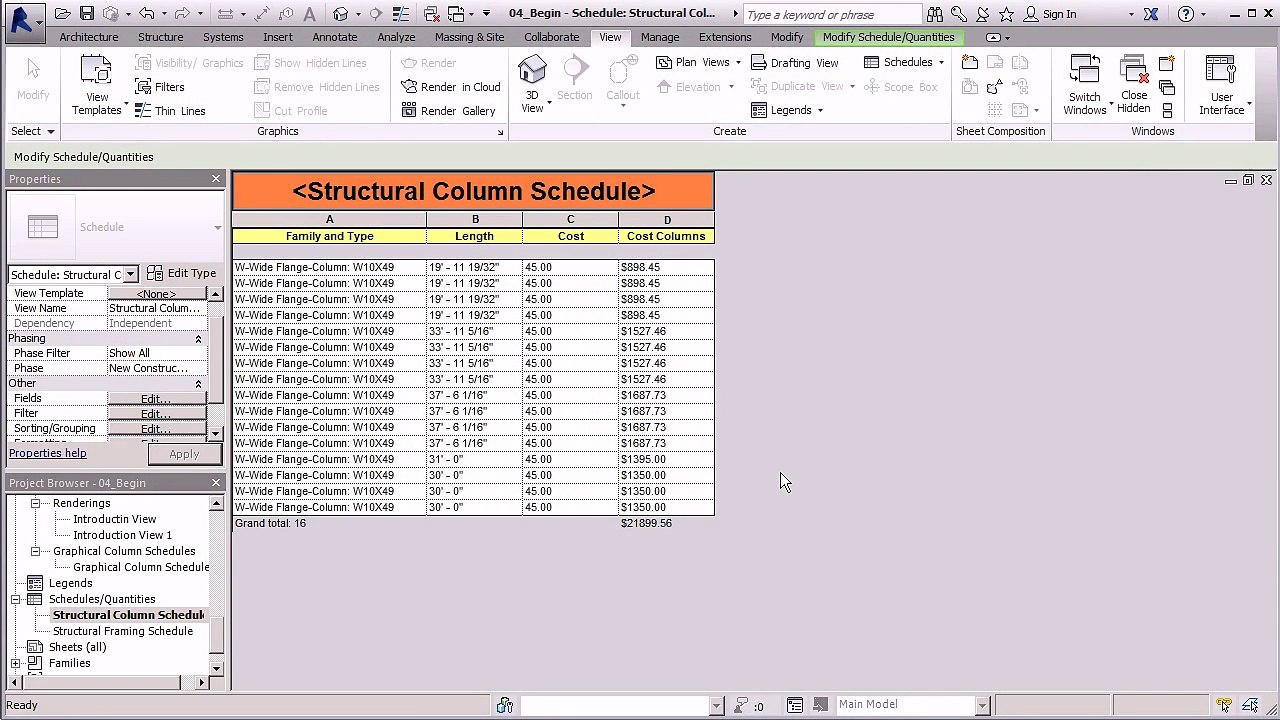Click the Open file icon in quick access toolbar
Viewport: 1280px width, 720px height.
pos(62,14)
